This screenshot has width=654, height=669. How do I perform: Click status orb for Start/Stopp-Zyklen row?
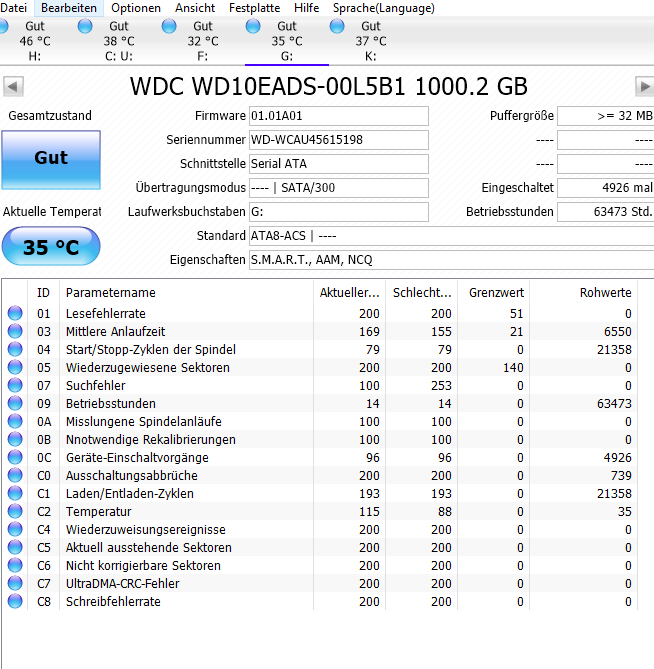pyautogui.click(x=15, y=349)
